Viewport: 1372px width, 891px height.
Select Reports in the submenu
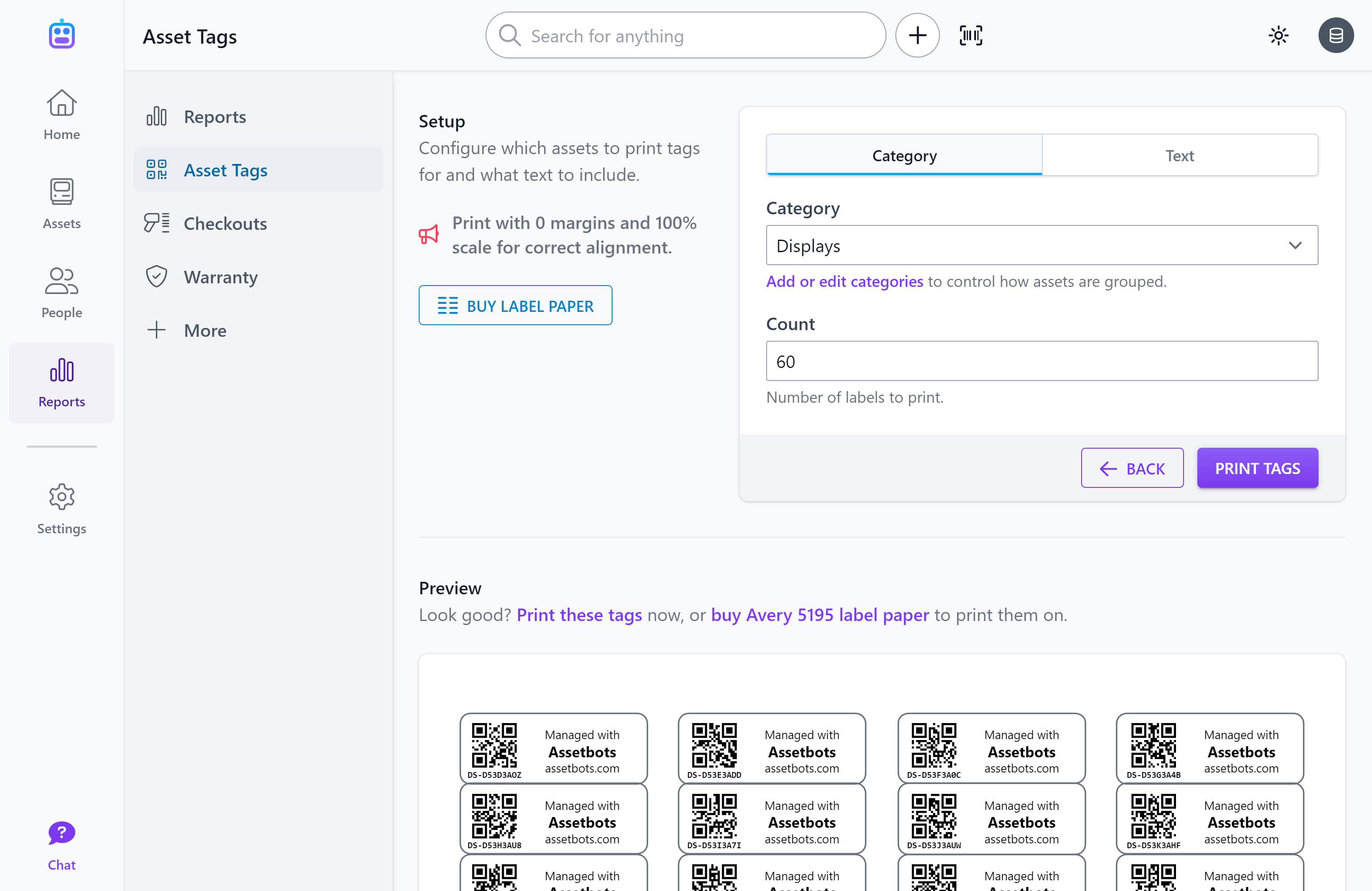point(258,116)
